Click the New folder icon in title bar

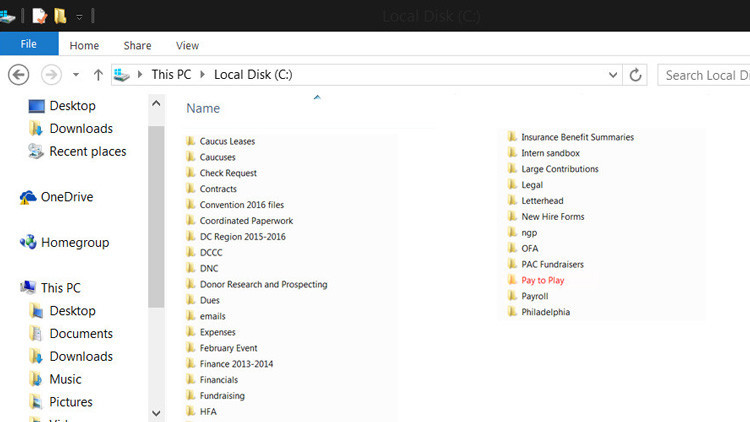[x=60, y=16]
